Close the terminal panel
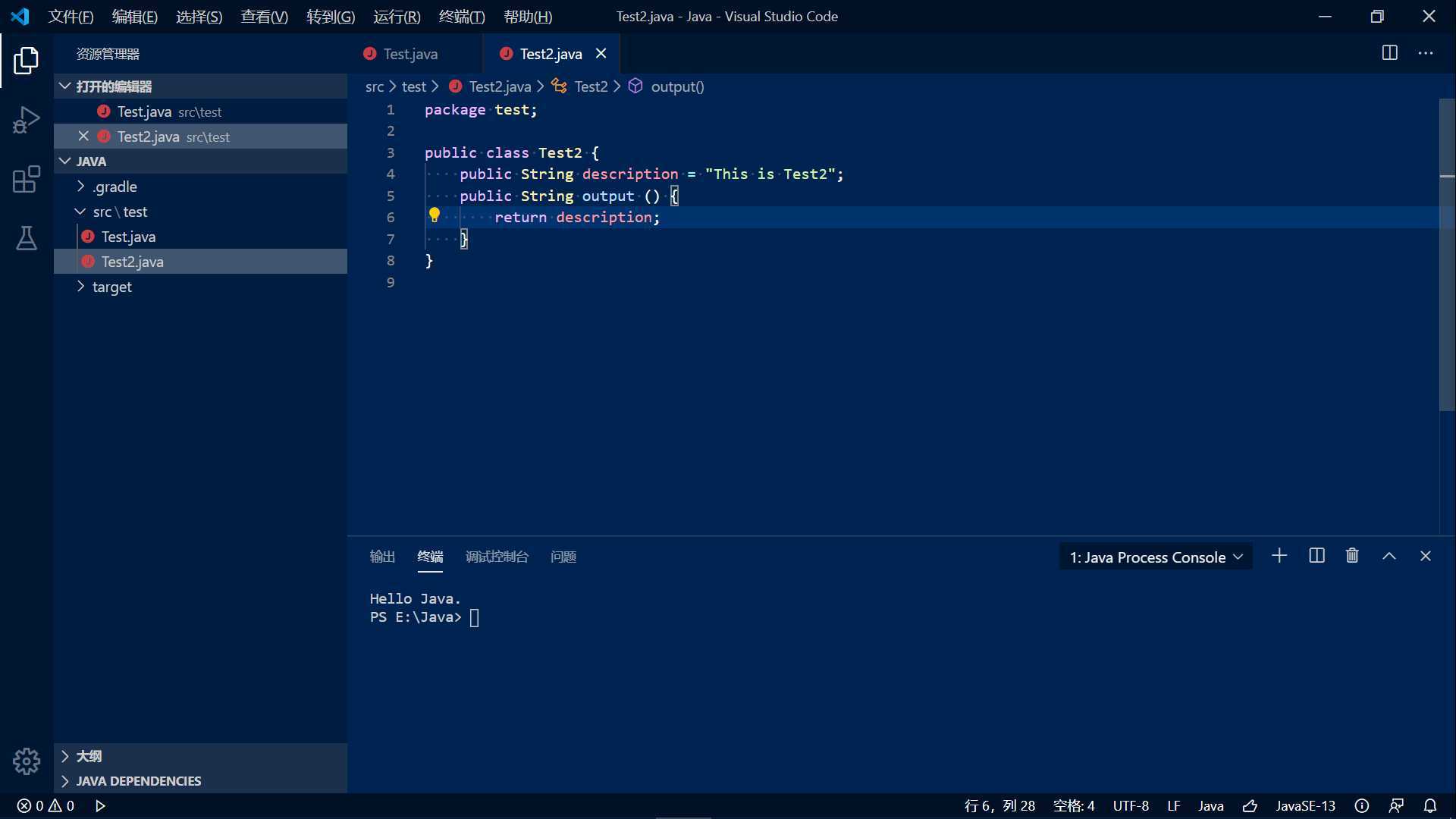This screenshot has height=819, width=1456. (x=1425, y=556)
